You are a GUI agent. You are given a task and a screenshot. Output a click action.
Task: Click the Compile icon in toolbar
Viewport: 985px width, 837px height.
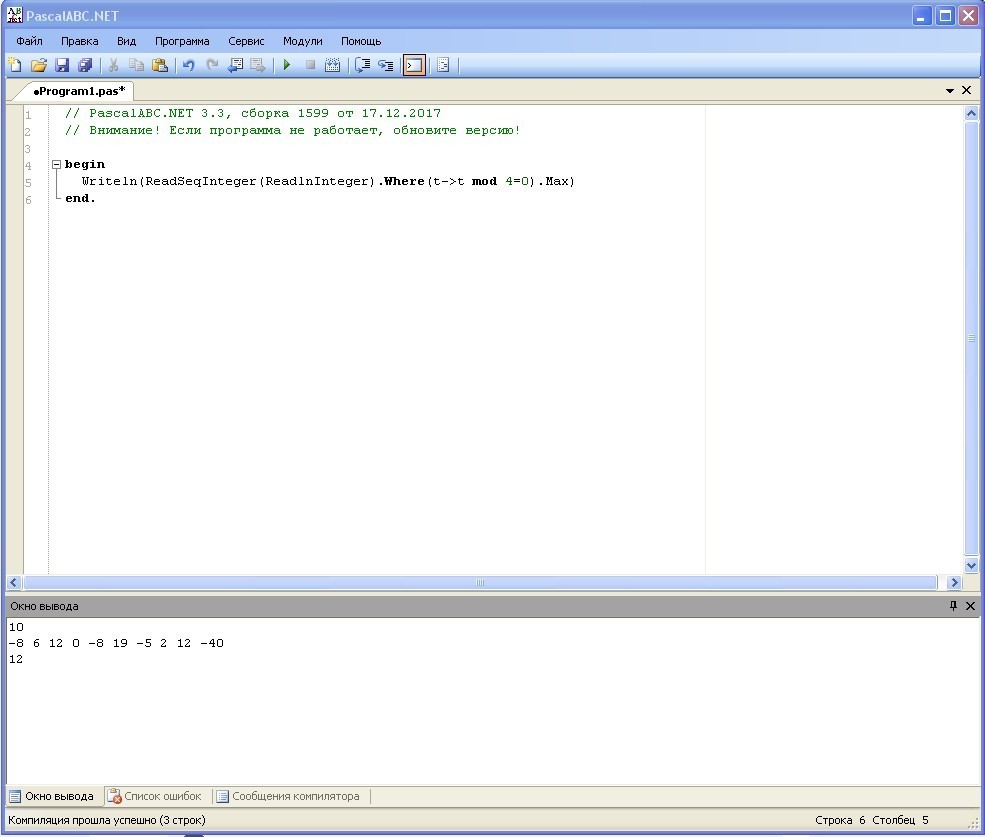tap(333, 66)
